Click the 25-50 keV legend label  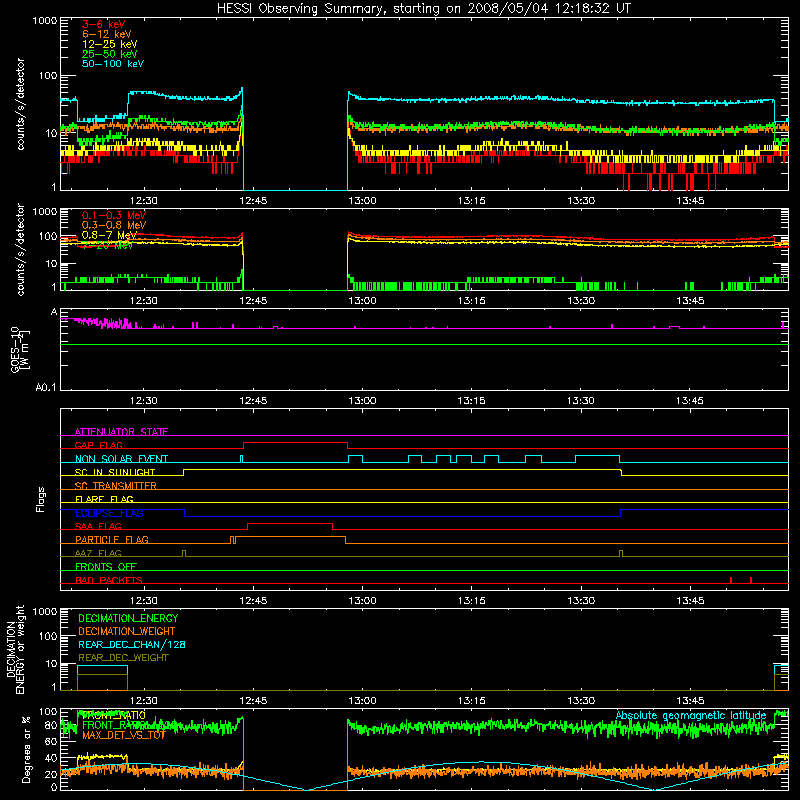coord(110,54)
